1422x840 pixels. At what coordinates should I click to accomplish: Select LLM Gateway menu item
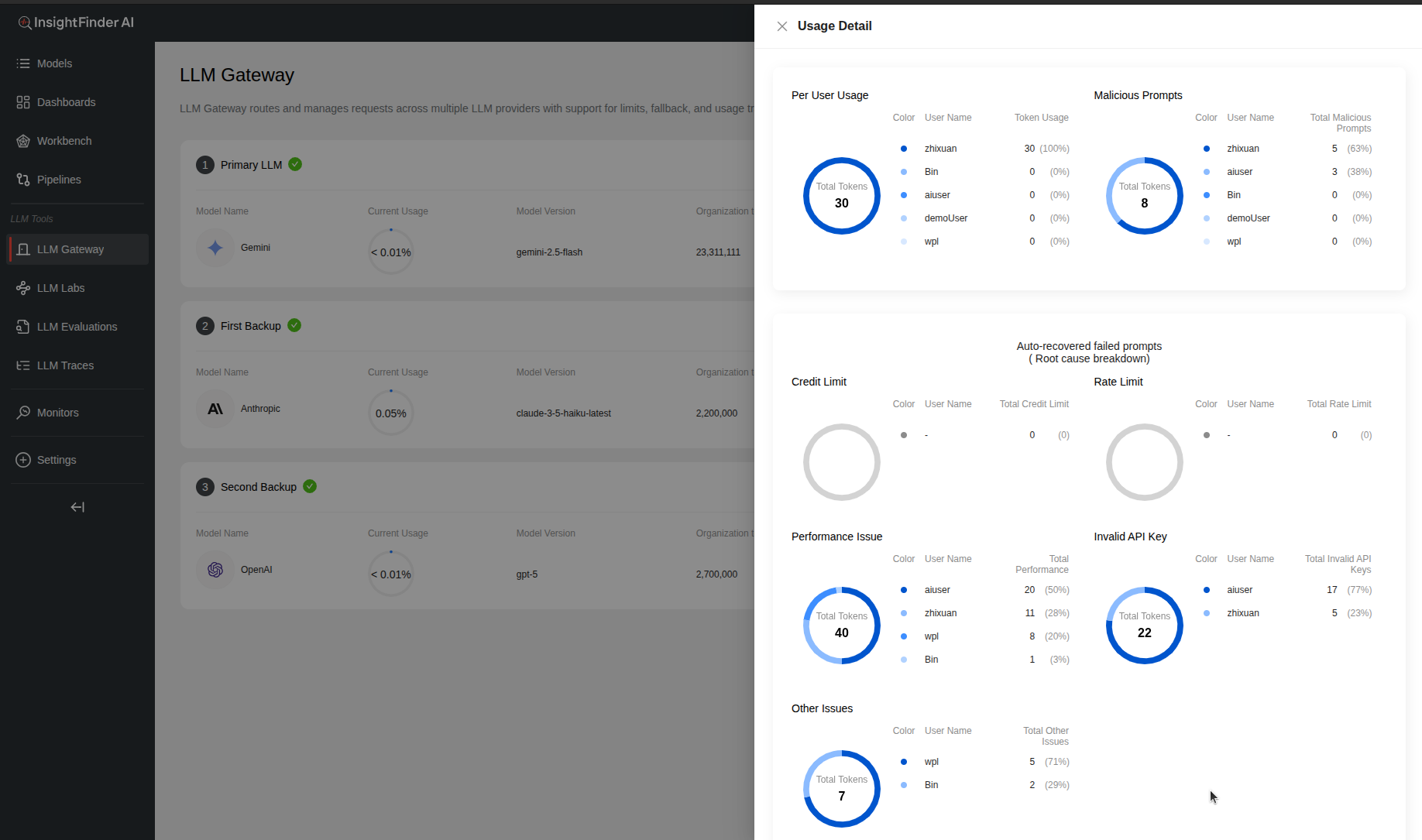click(x=70, y=249)
